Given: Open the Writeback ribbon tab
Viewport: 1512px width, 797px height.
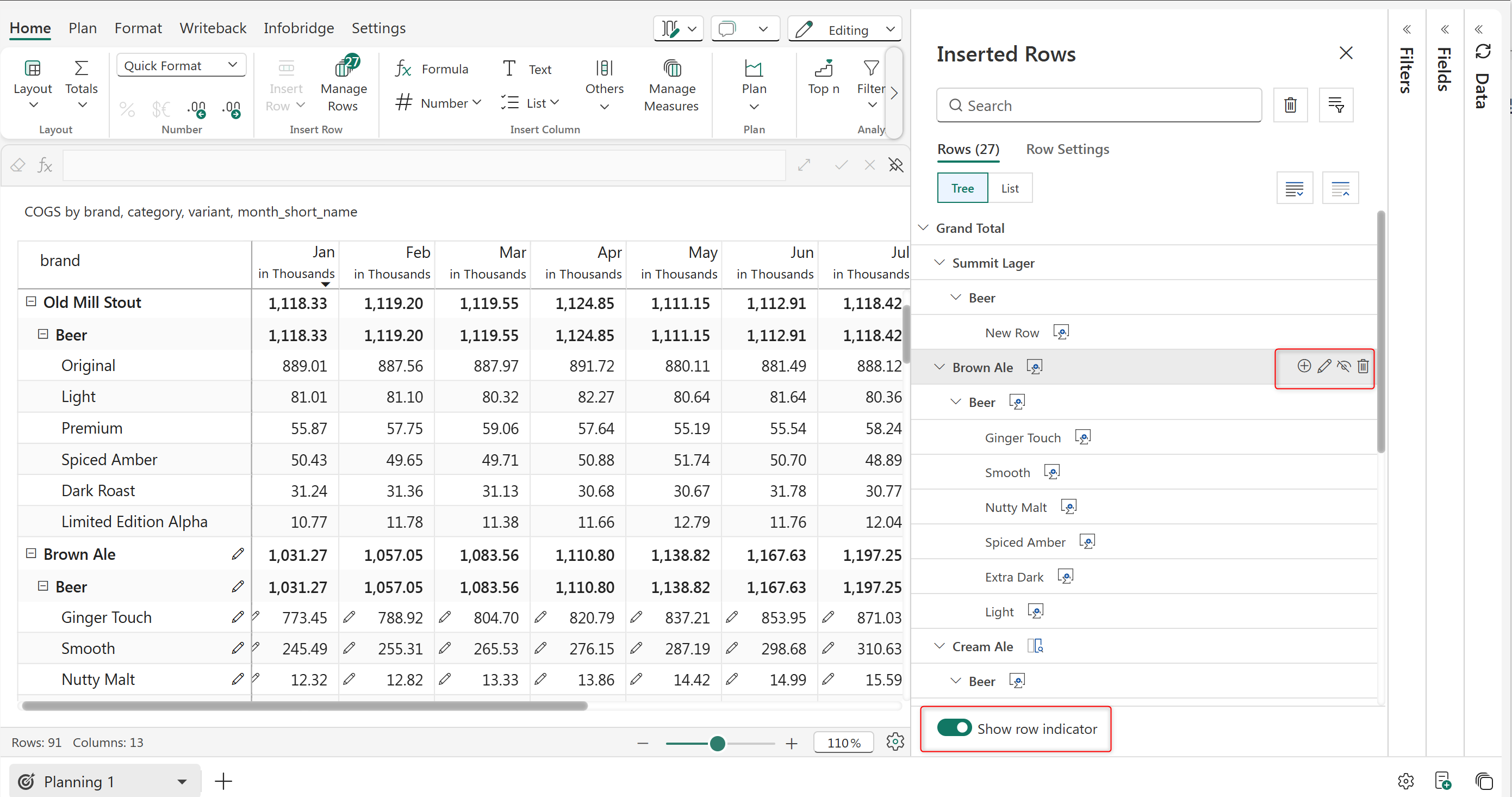Looking at the screenshot, I should click(x=213, y=28).
